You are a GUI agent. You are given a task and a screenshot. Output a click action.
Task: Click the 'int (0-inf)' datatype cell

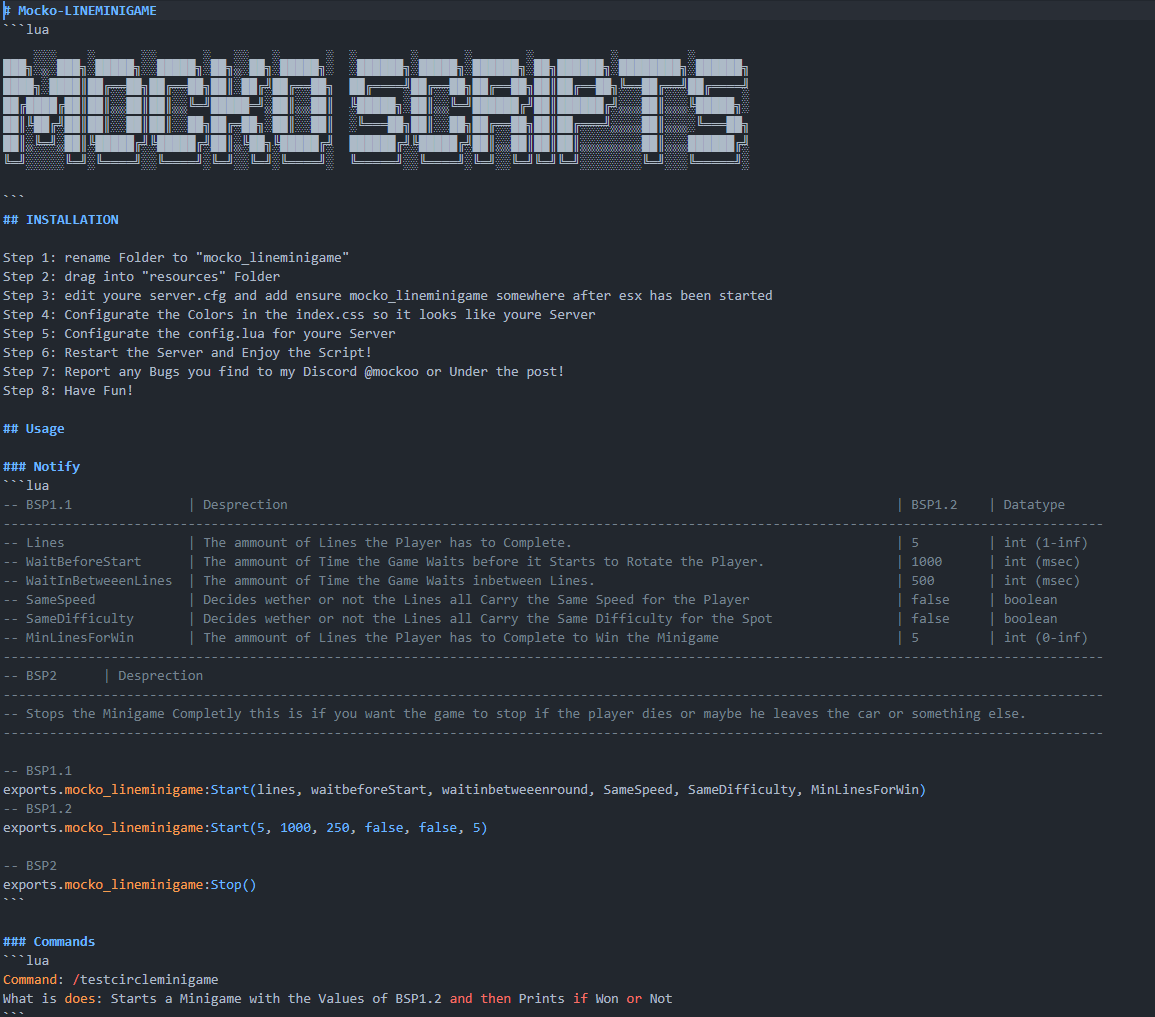[1045, 638]
